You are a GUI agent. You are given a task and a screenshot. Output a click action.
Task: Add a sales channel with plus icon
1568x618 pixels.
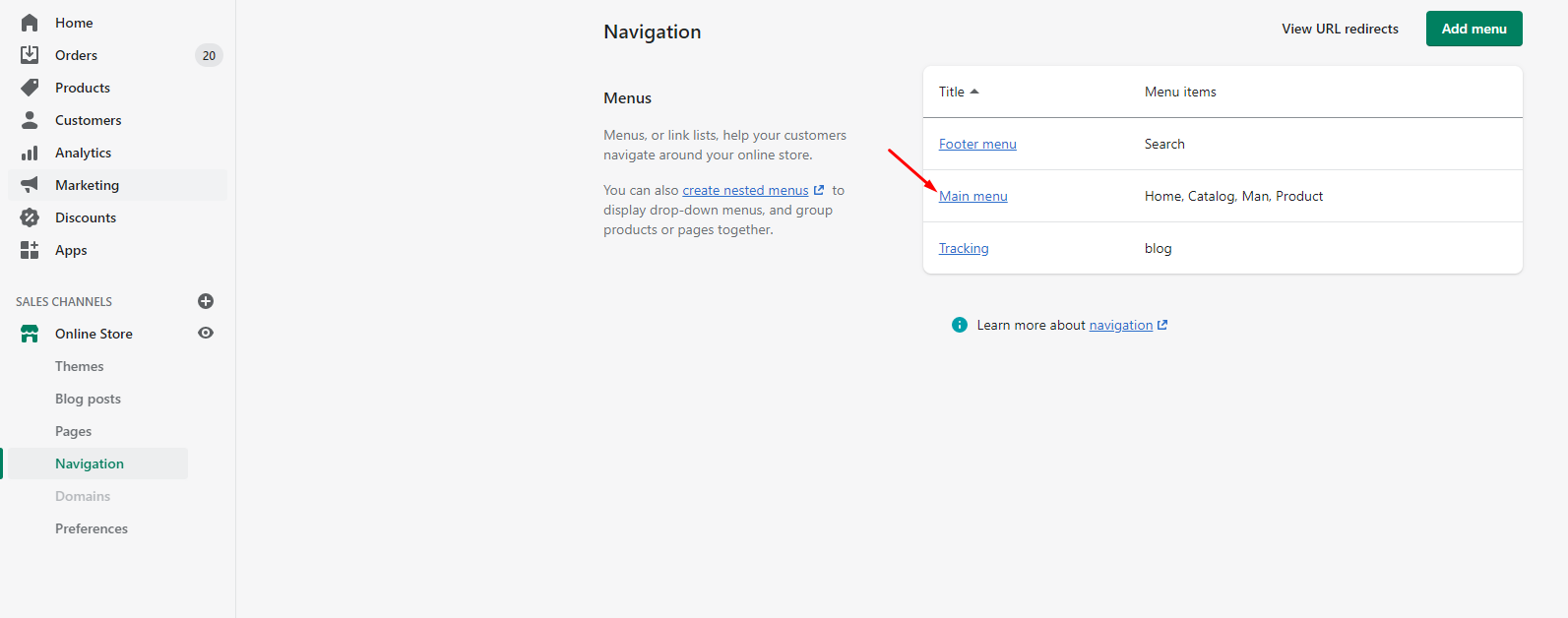[x=206, y=301]
